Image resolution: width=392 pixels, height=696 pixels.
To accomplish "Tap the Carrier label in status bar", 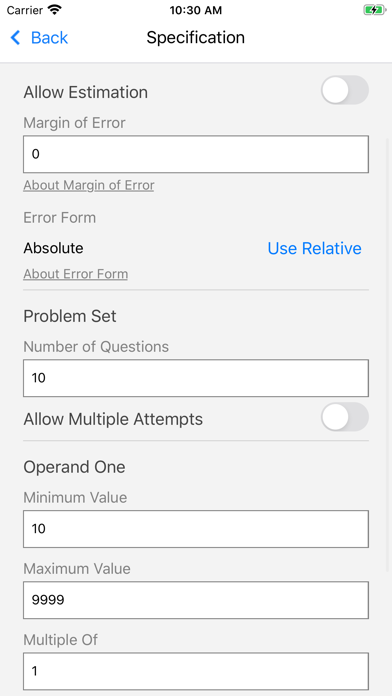I will 25,10.
